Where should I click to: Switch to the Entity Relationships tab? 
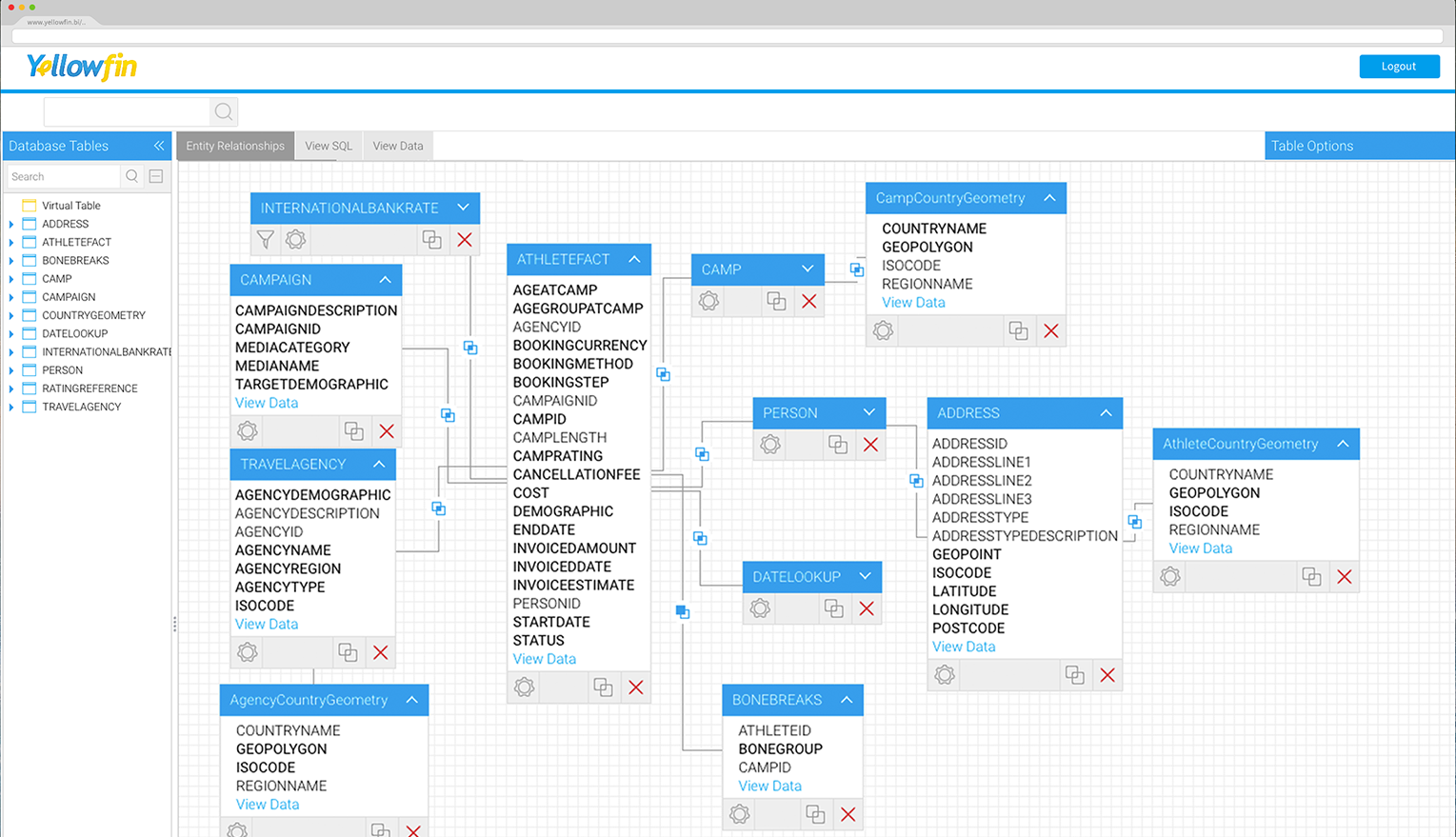coord(234,145)
